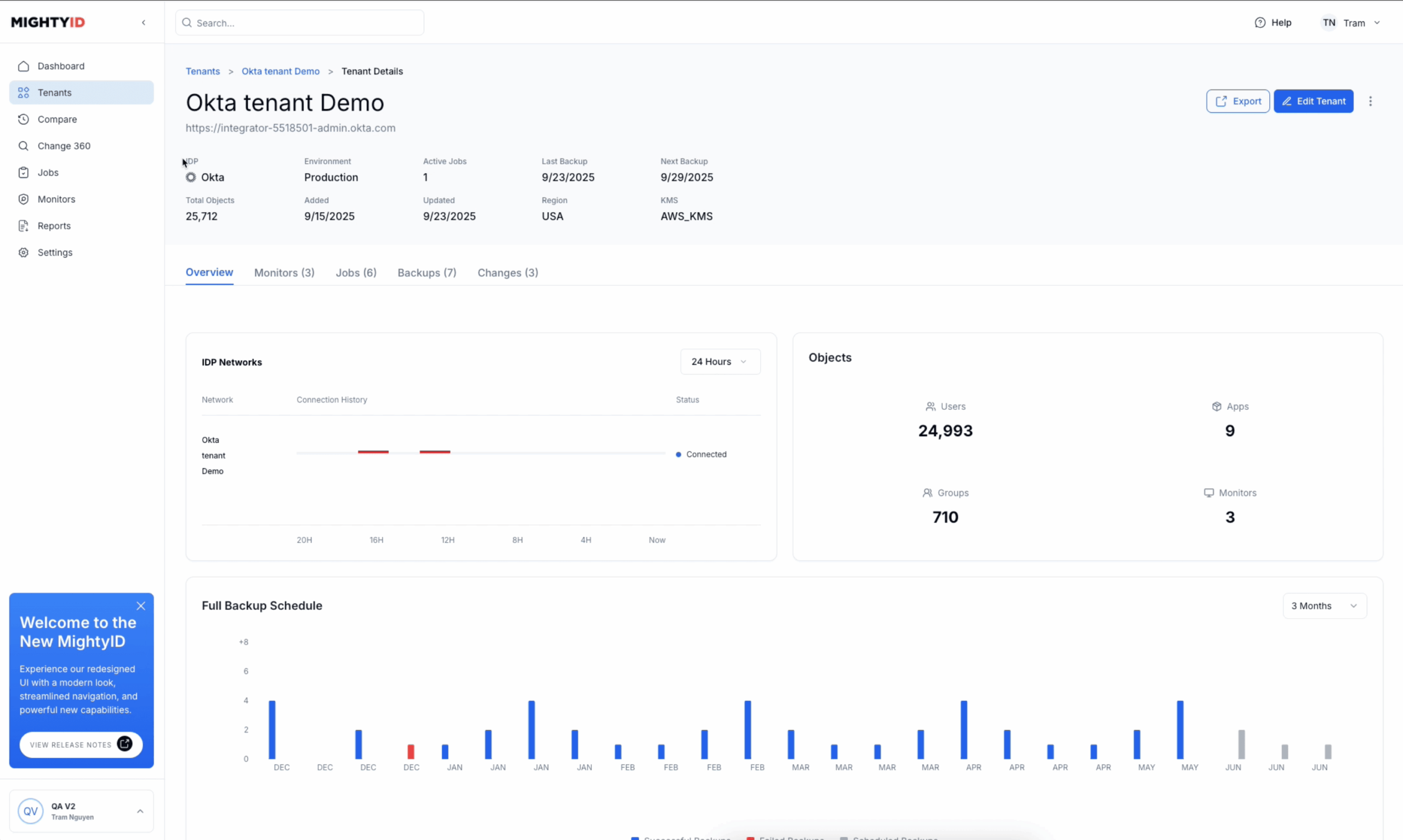Close the Welcome to New MightyID banner
The image size is (1403, 840).
click(x=141, y=606)
